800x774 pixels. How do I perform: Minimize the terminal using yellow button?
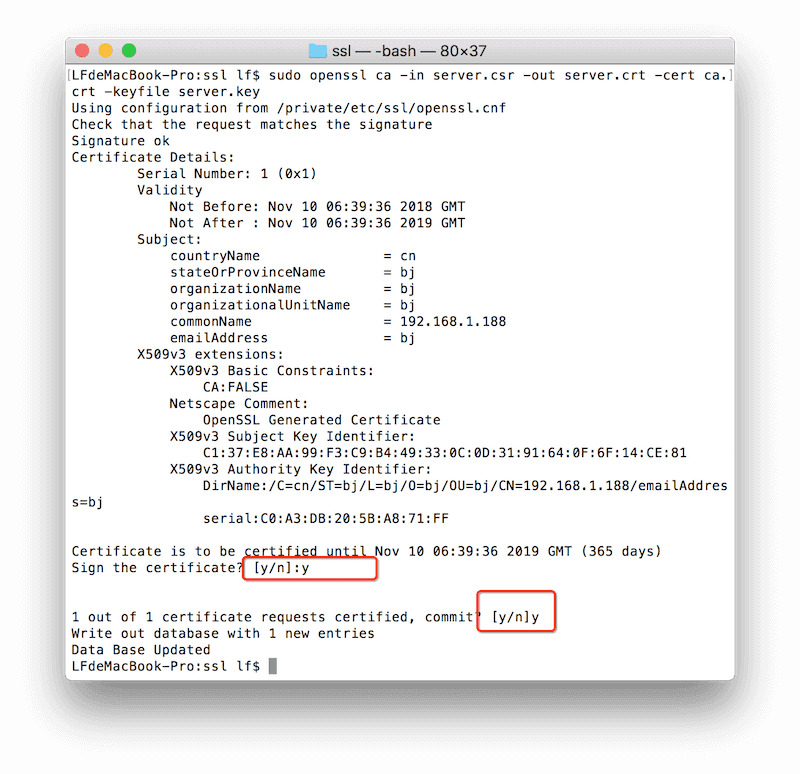(x=106, y=51)
